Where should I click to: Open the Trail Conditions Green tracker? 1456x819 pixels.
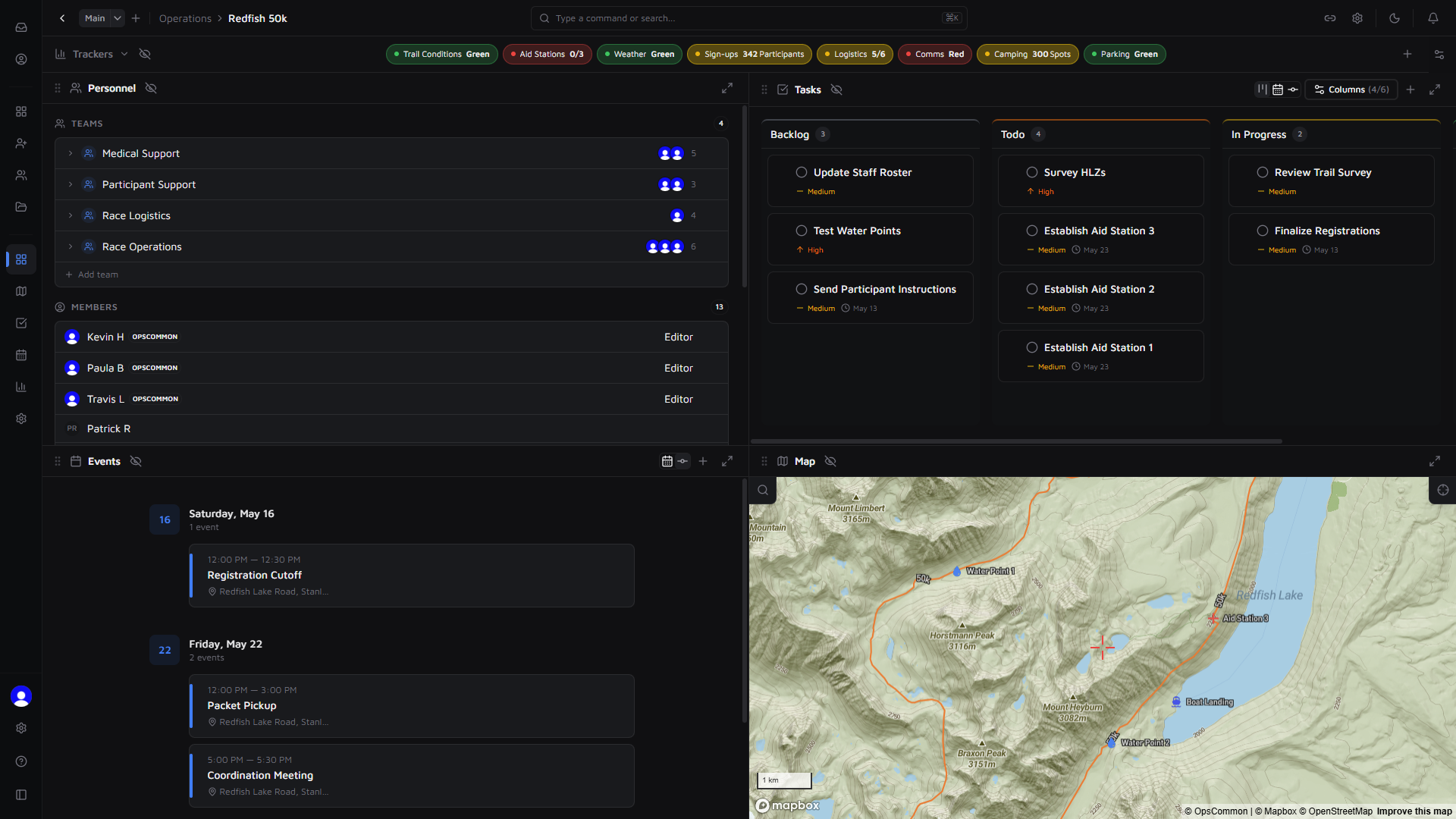click(442, 54)
